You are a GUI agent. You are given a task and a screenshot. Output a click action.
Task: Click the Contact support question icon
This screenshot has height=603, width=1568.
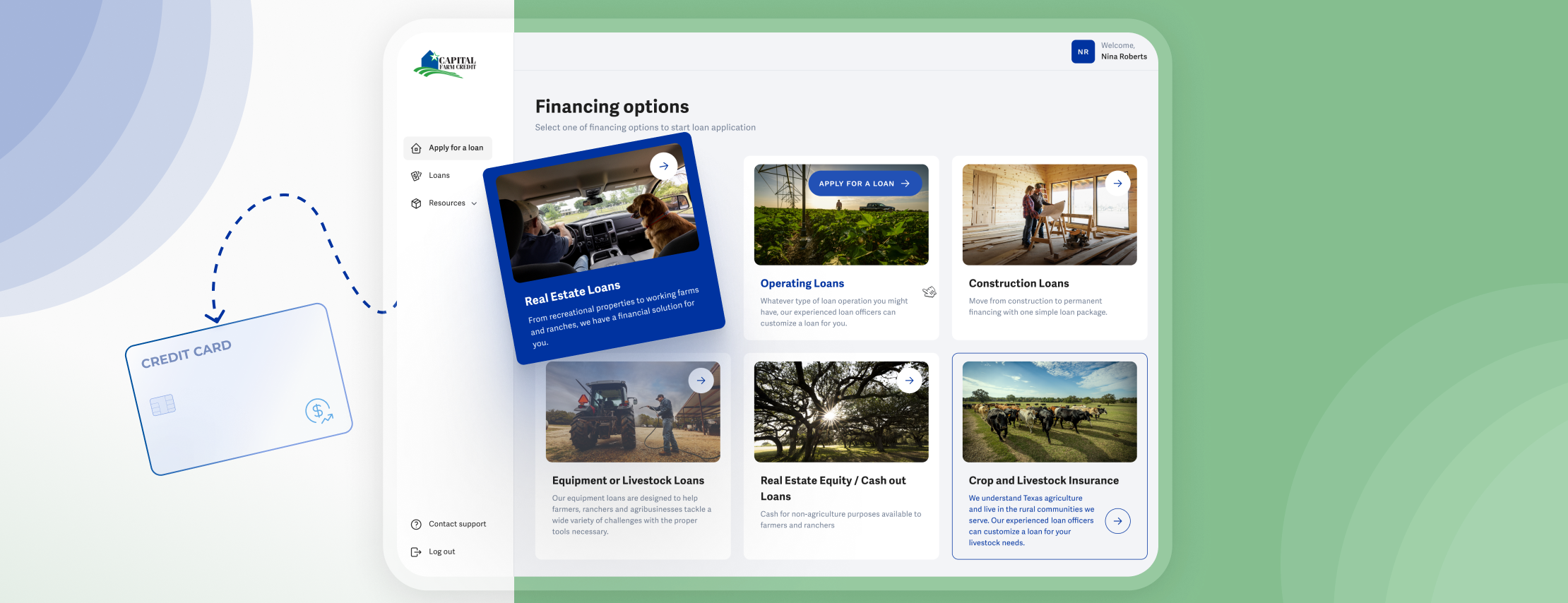416,524
